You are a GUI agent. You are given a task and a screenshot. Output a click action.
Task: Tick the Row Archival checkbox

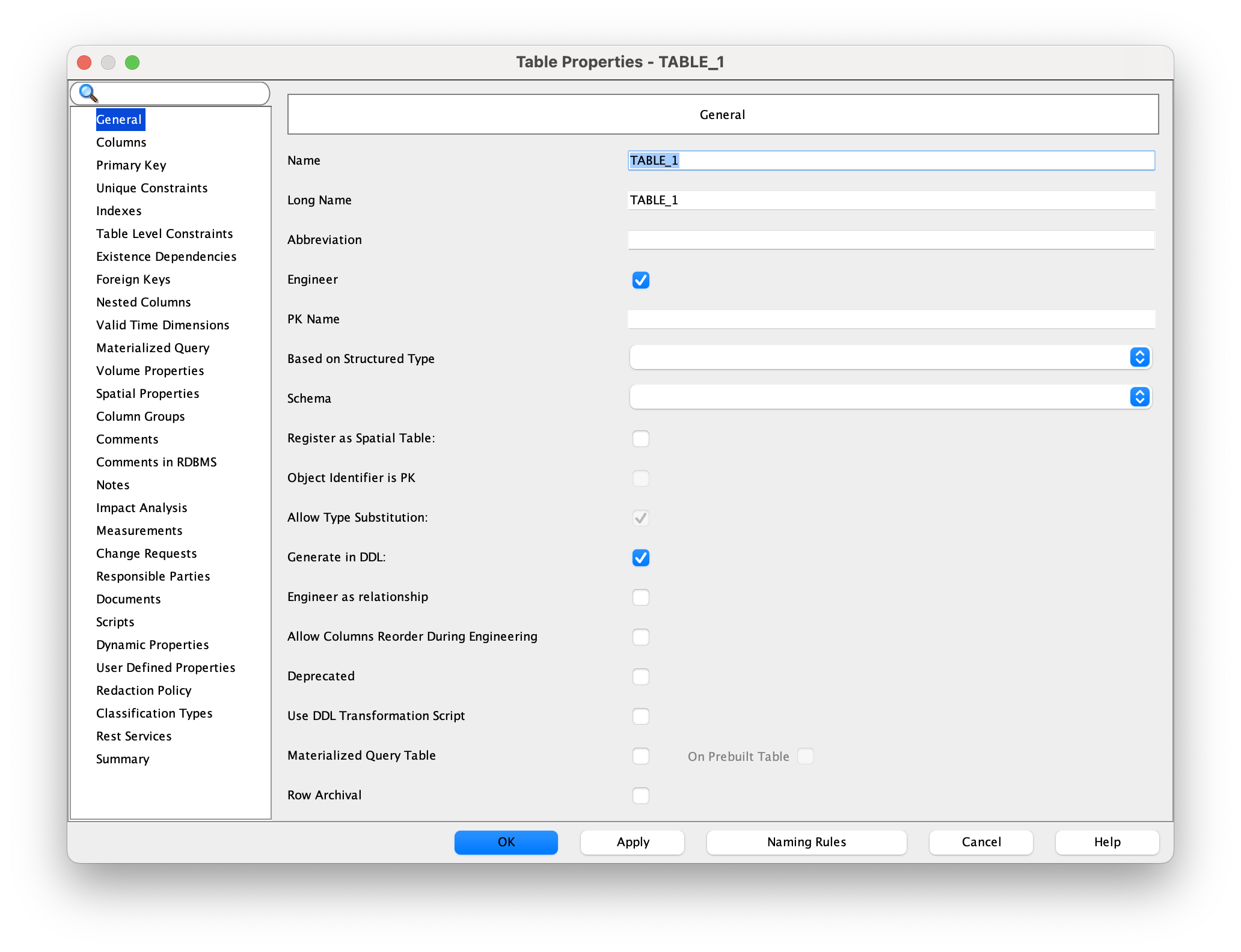tap(640, 796)
